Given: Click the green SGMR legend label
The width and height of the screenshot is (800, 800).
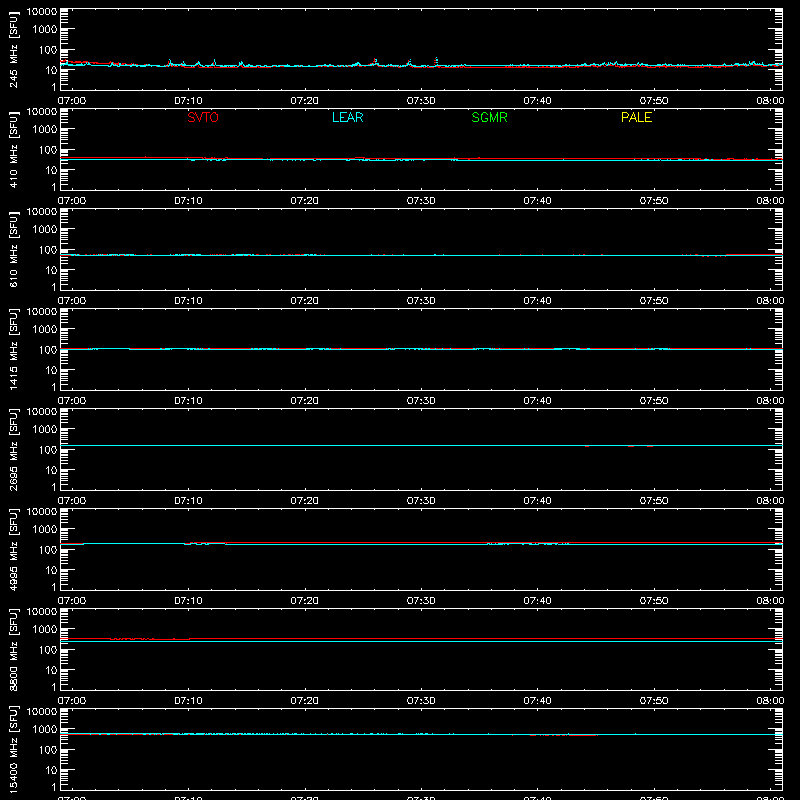Looking at the screenshot, I should pyautogui.click(x=489, y=117).
